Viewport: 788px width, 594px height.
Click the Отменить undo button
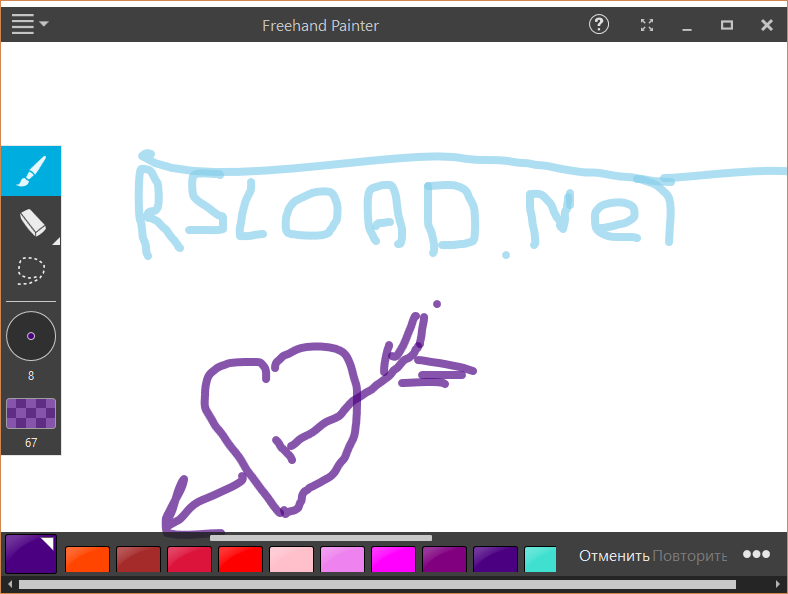pos(614,556)
